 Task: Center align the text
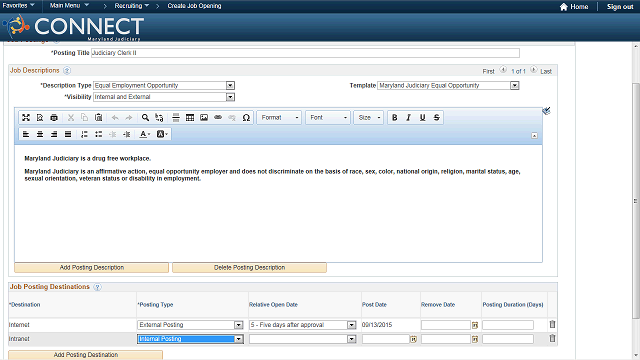pos(40,134)
